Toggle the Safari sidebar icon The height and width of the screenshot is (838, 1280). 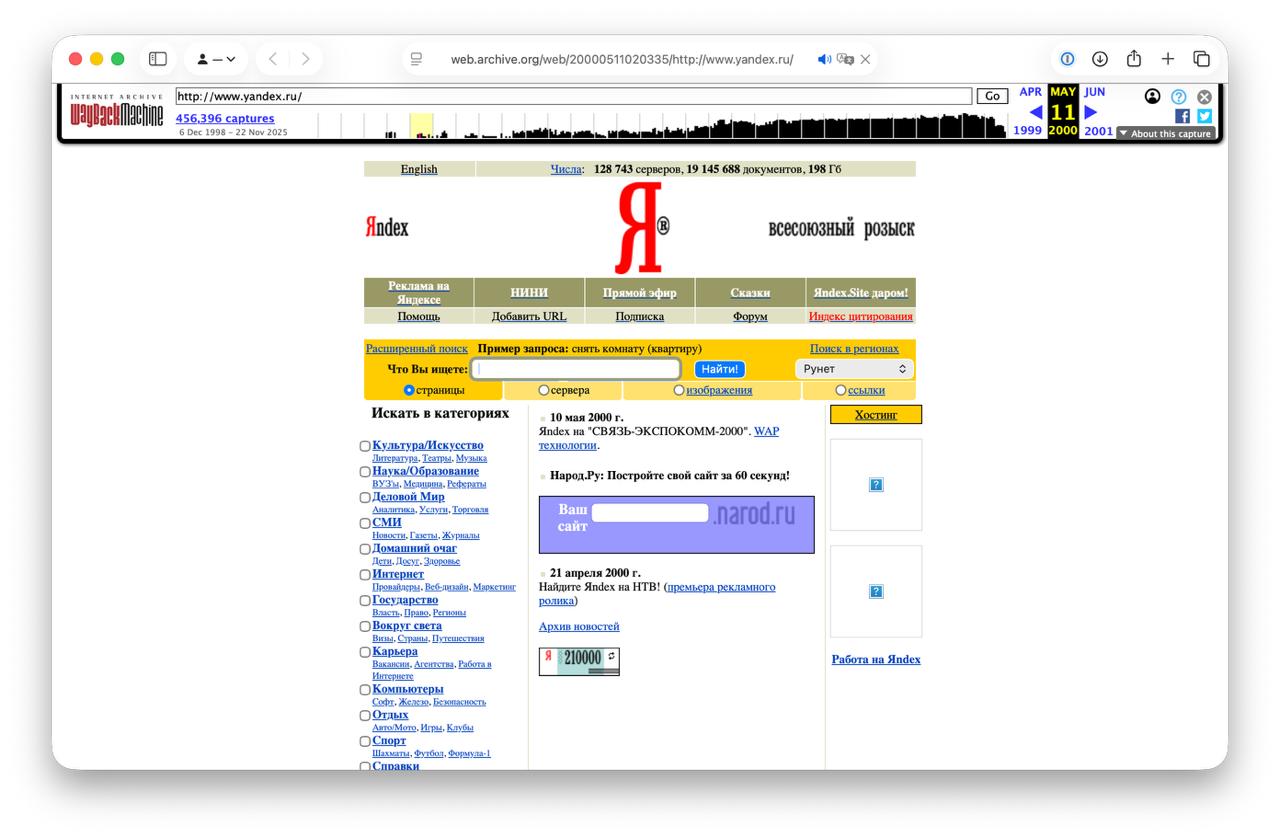coord(157,59)
